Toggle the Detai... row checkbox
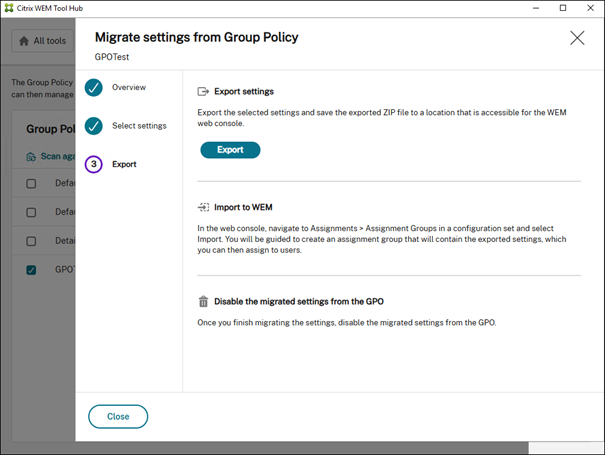 click(31, 241)
